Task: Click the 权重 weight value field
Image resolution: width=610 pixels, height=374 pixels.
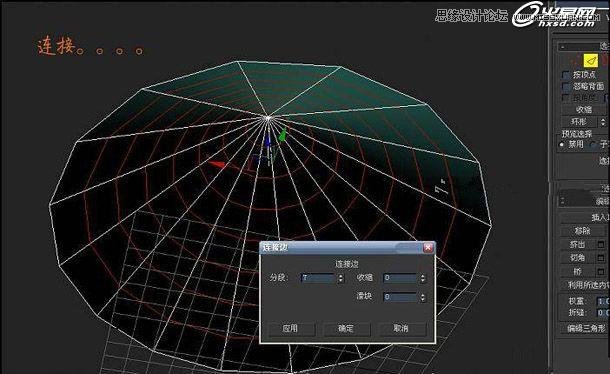Action: [603, 301]
